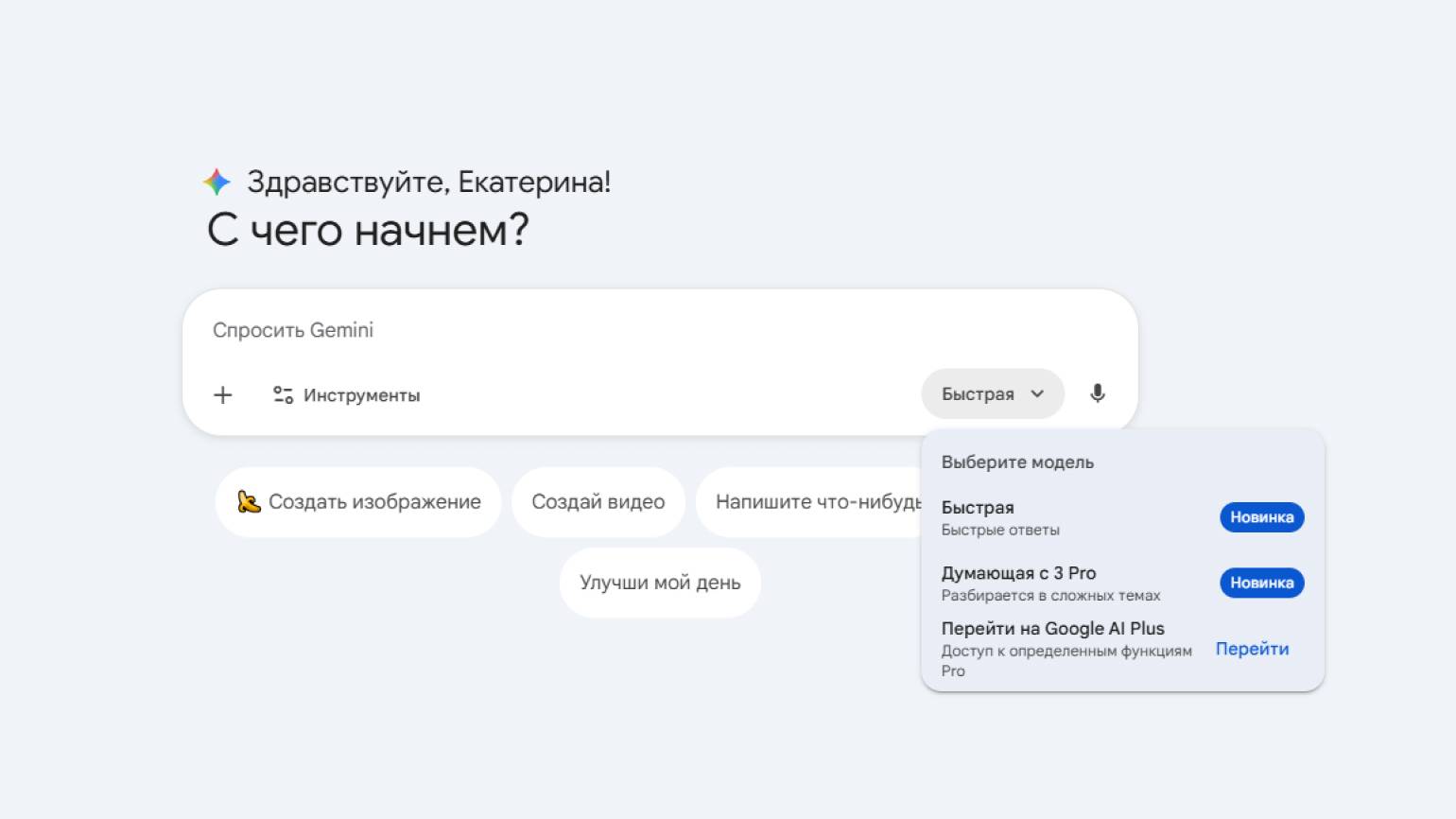Click the Выберите модель menu header
Screen dimensions: 1456x819
pyautogui.click(x=1017, y=462)
